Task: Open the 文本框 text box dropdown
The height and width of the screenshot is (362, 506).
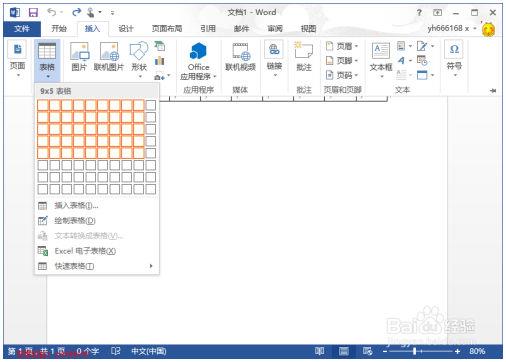Action: coord(381,60)
